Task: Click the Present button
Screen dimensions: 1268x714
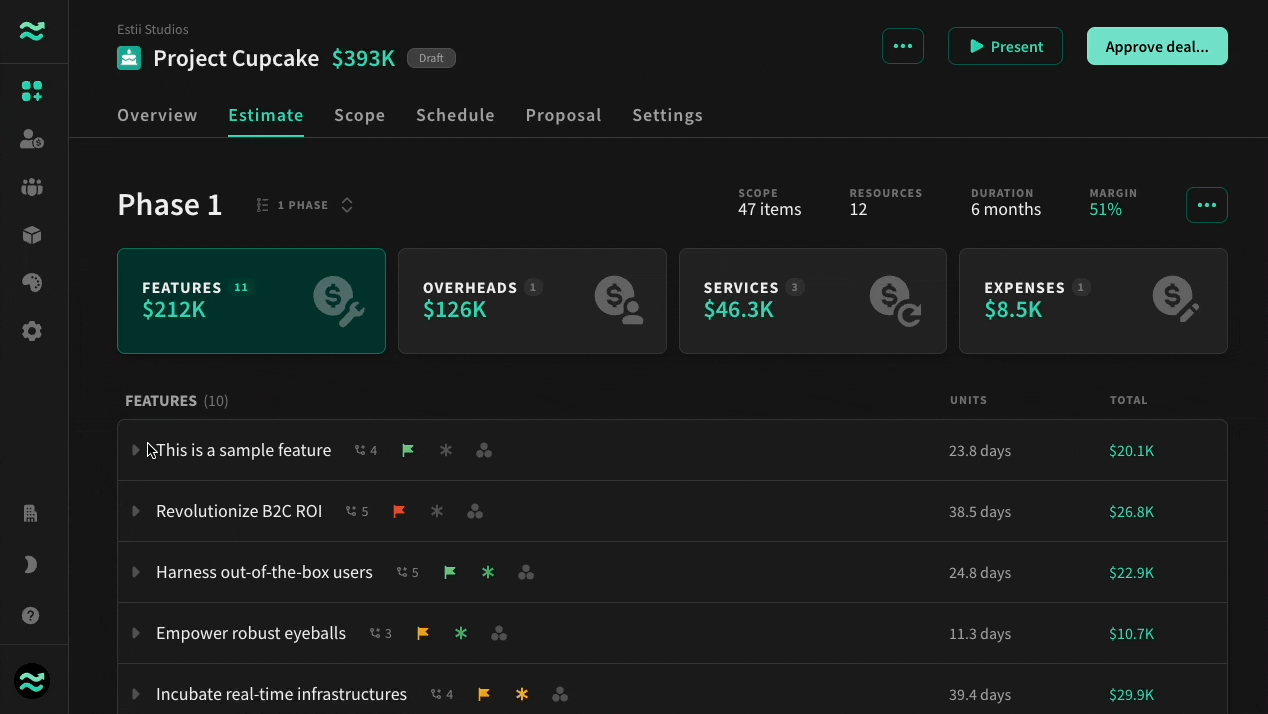Action: [x=1005, y=46]
